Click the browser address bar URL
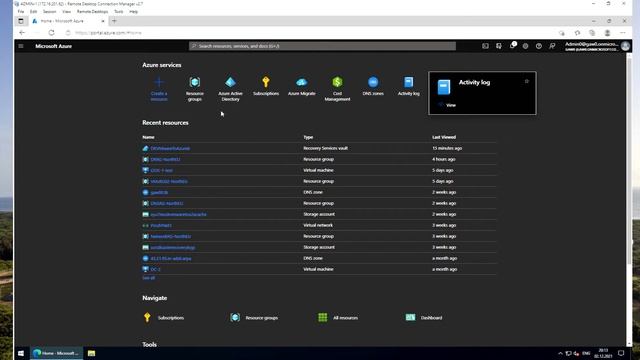640x360 pixels. pos(108,33)
